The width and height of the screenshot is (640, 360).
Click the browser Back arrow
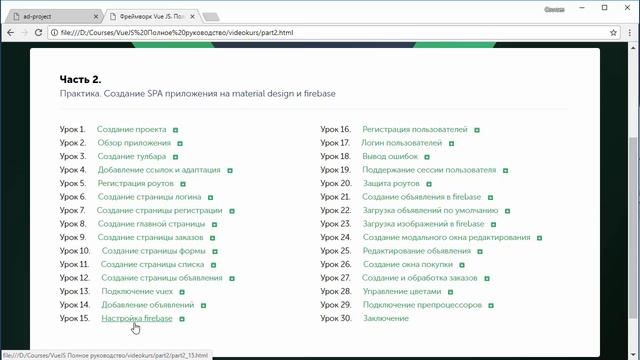pos(11,33)
